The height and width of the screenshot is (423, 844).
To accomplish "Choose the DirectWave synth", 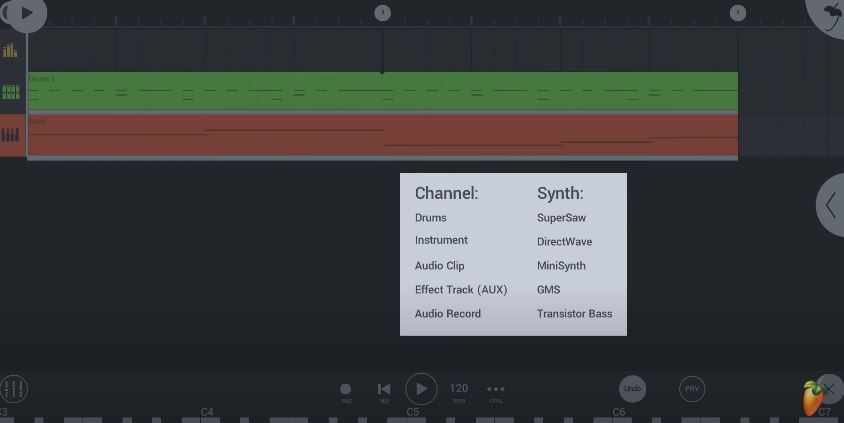I will coord(565,242).
